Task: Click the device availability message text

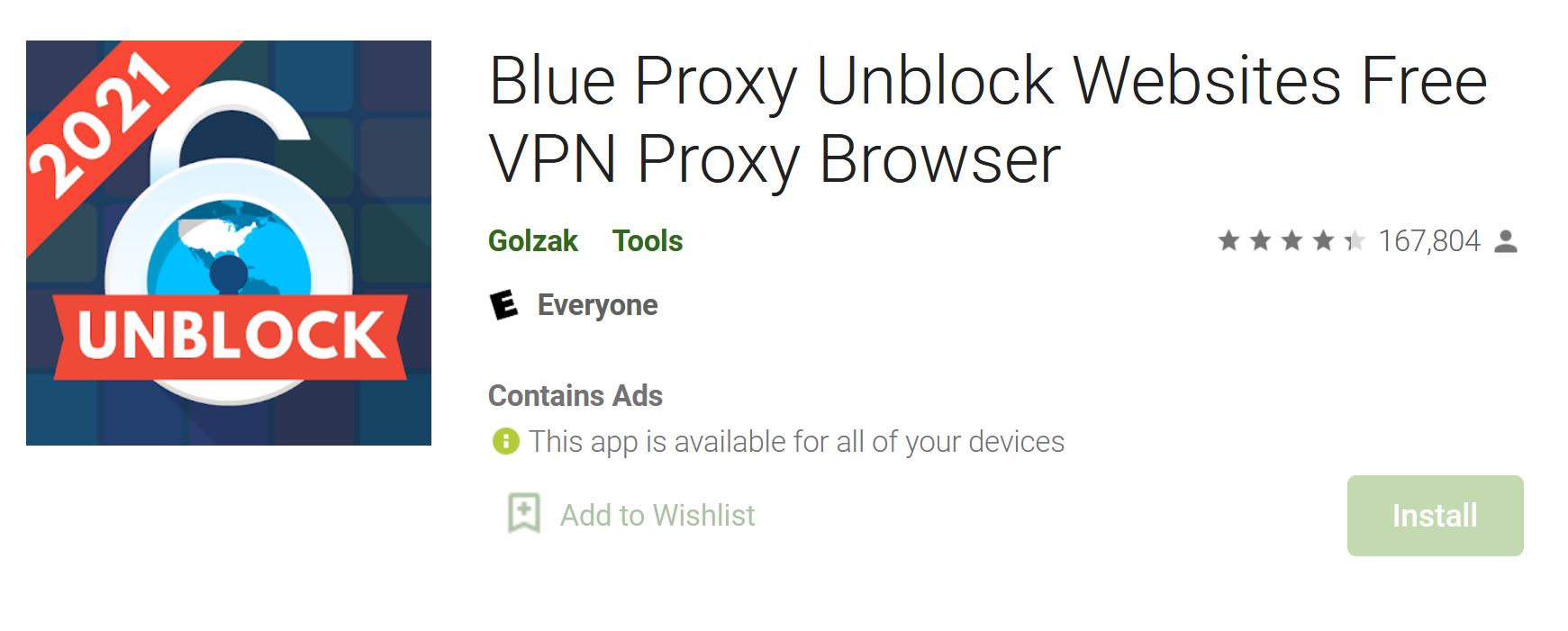Action: pos(797,442)
